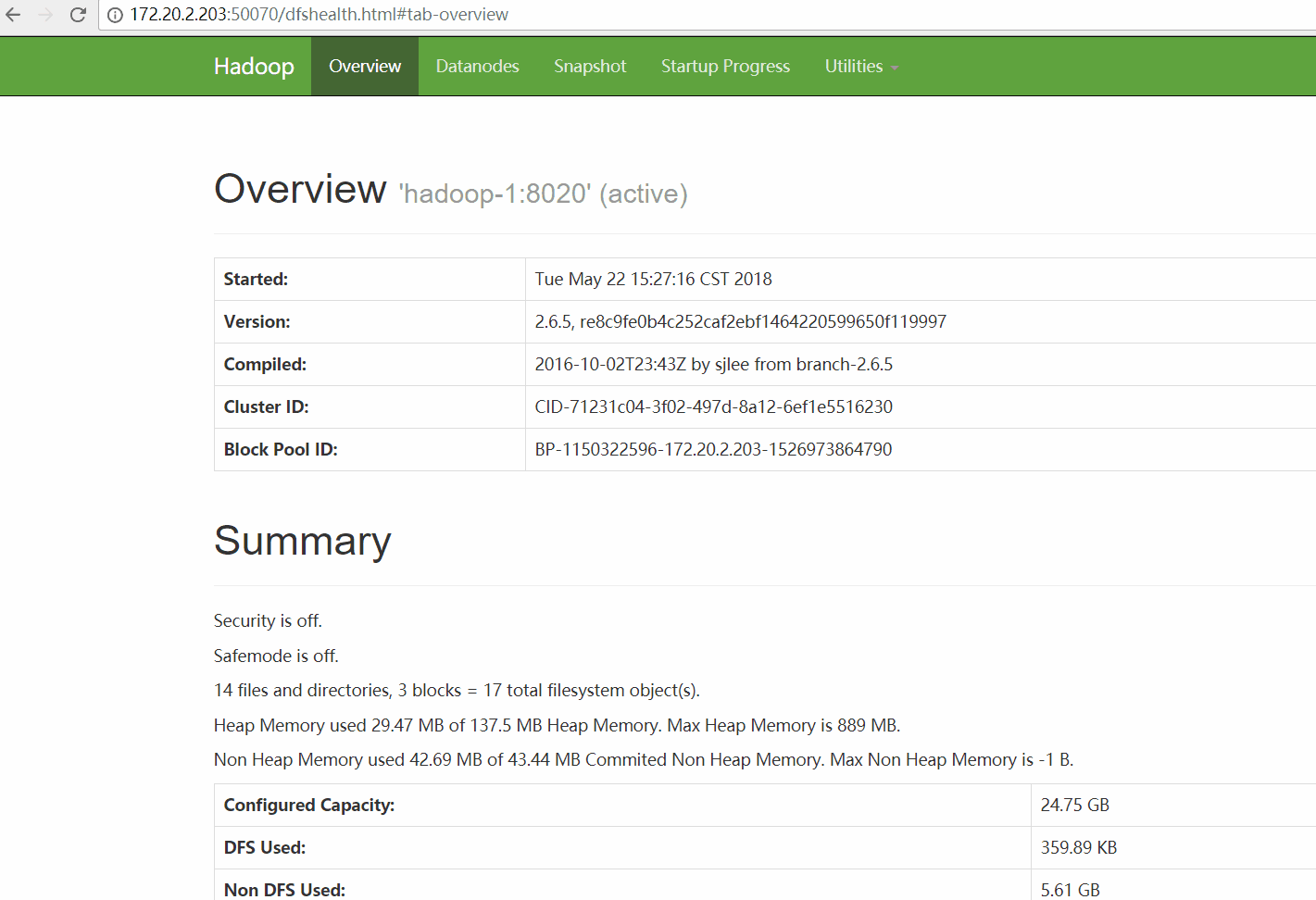The image size is (1316, 900).
Task: Click the Version: row label
Action: 257,321
